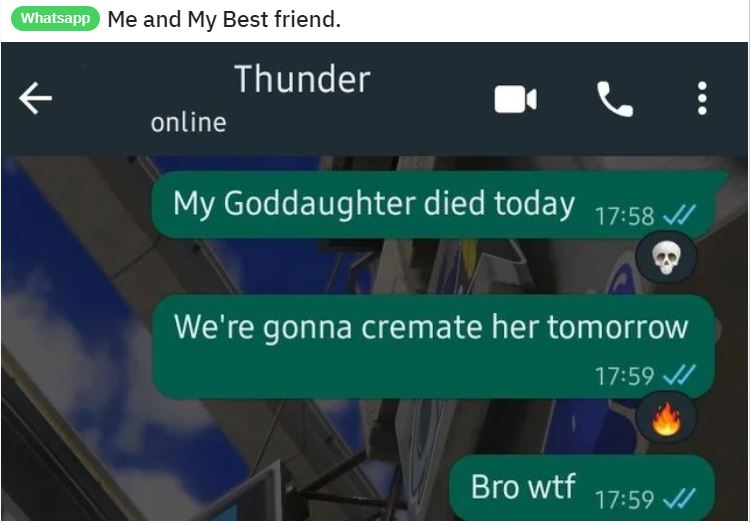The width and height of the screenshot is (750, 523).
Task: Tap the skull emoji reaction
Action: click(666, 257)
